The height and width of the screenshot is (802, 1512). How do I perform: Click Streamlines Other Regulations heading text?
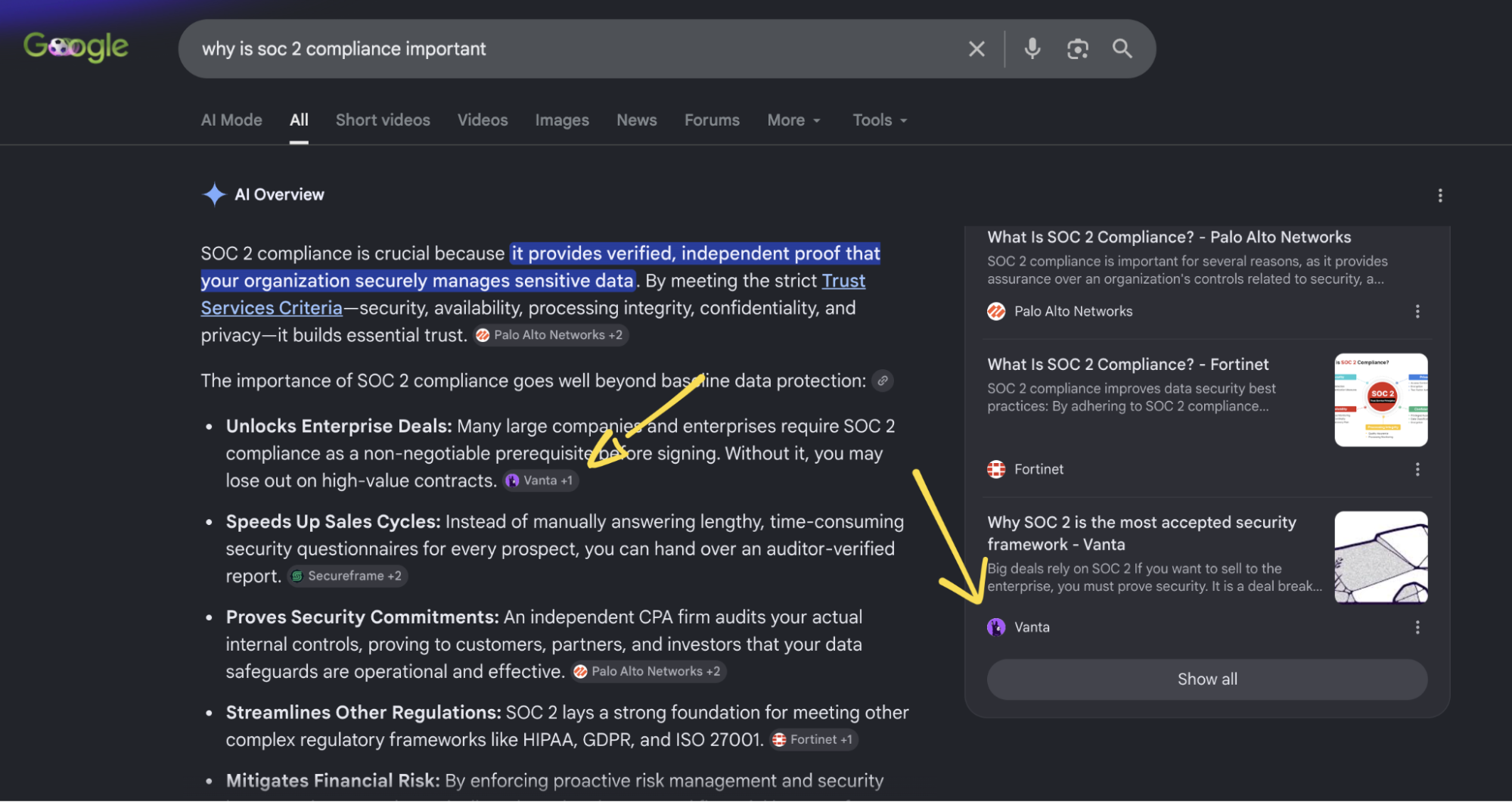pyautogui.click(x=363, y=713)
